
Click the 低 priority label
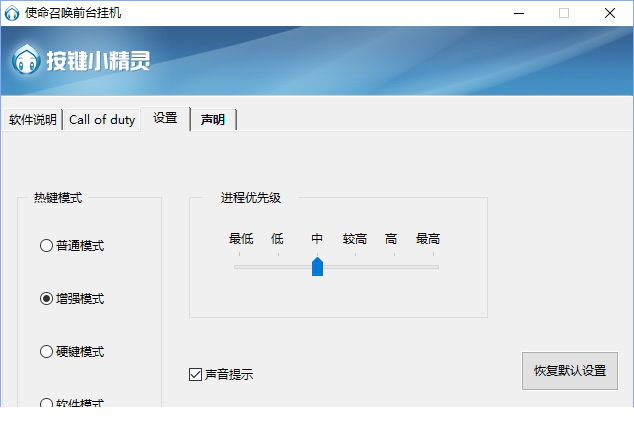click(x=277, y=239)
